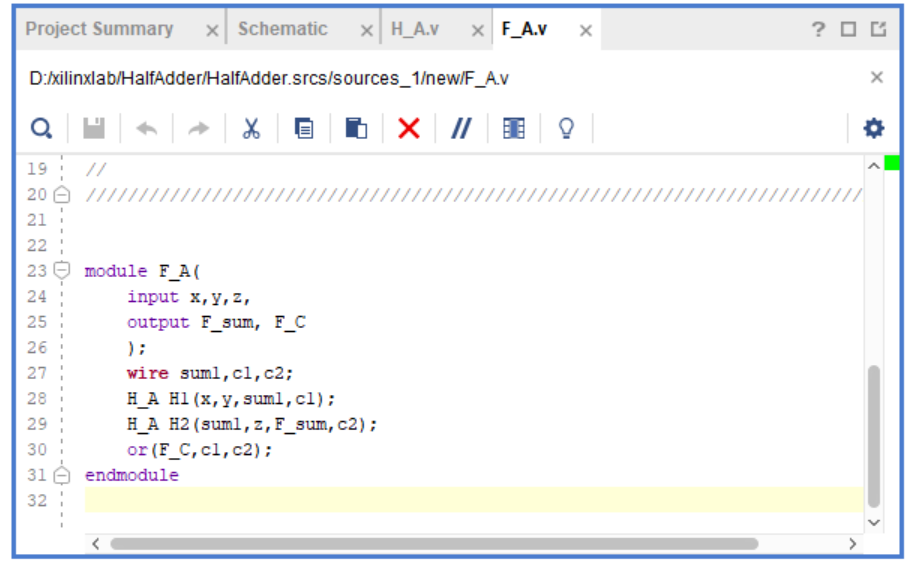Screen dimensions: 918x569
Task: Click the red X Delete icon
Action: (409, 129)
